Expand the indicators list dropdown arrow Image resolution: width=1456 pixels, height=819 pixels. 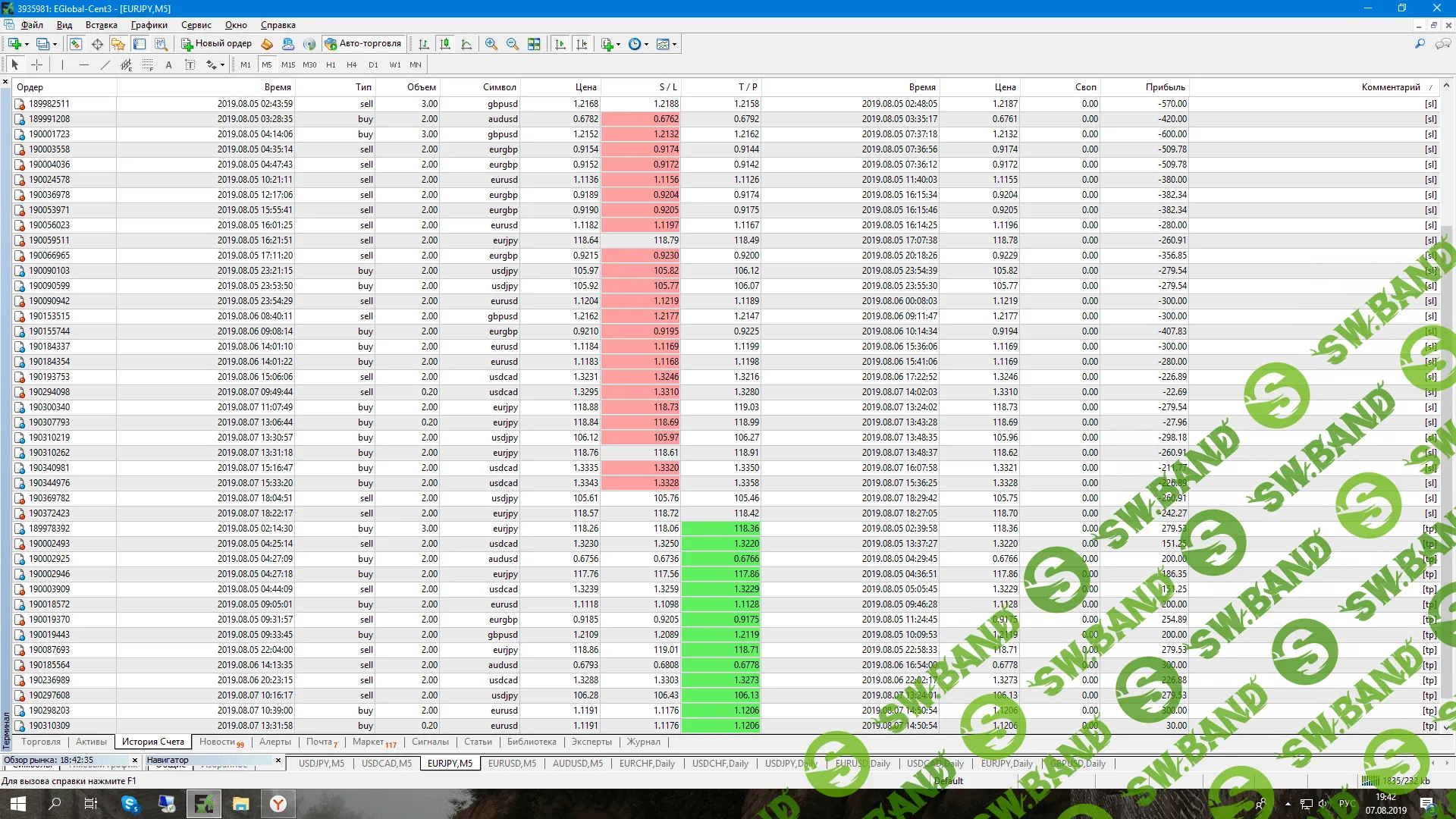coord(618,44)
